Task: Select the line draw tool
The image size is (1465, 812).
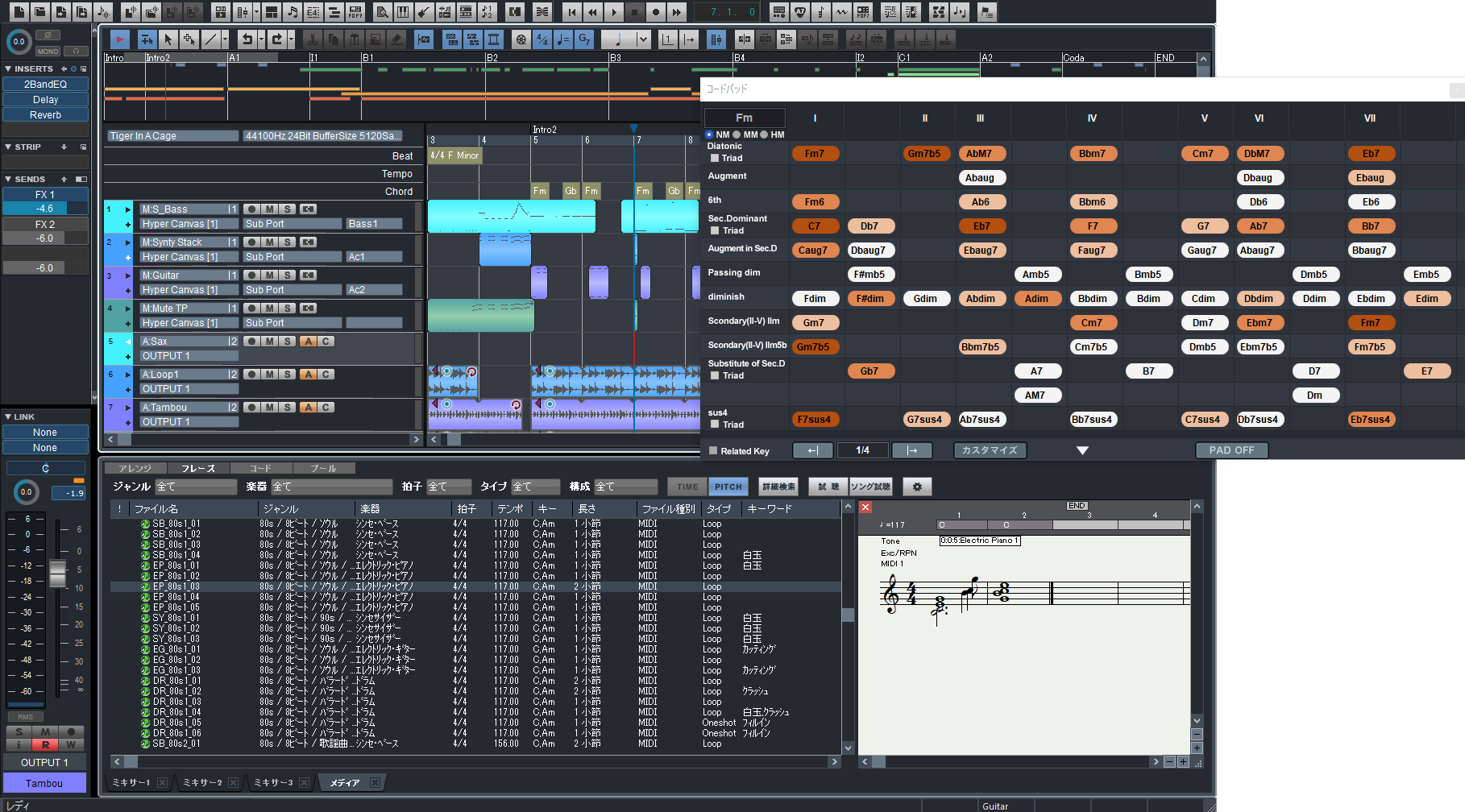Action: [x=210, y=39]
